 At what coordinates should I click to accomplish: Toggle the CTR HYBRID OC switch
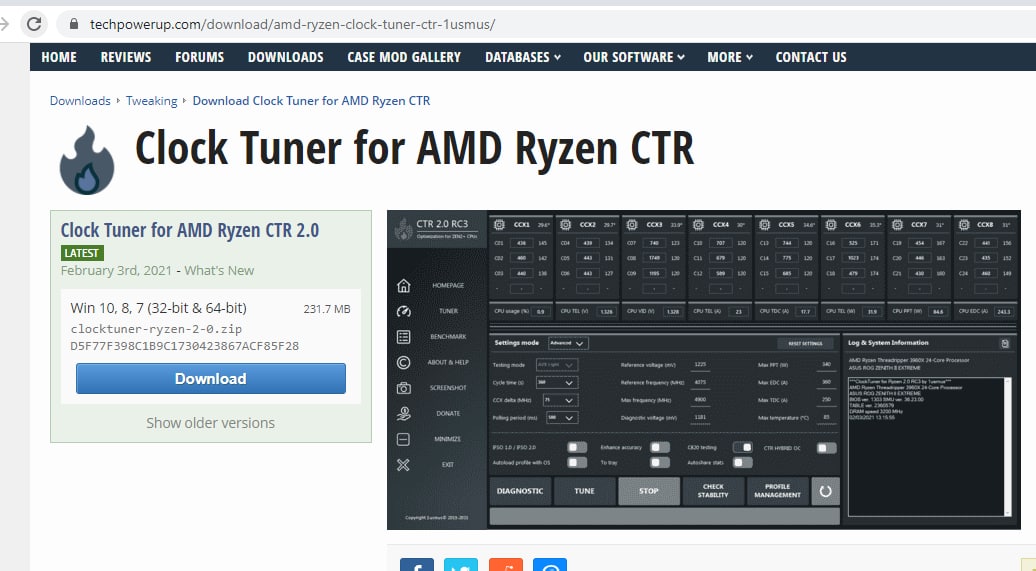tap(827, 448)
